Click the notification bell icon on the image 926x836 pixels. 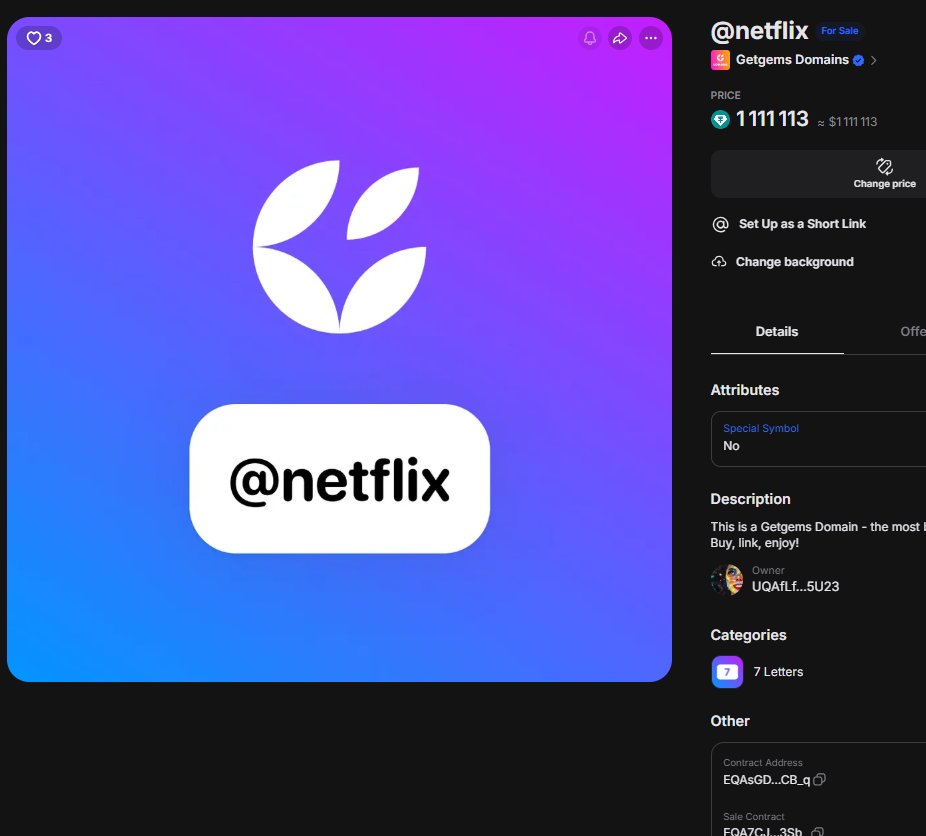pos(589,38)
